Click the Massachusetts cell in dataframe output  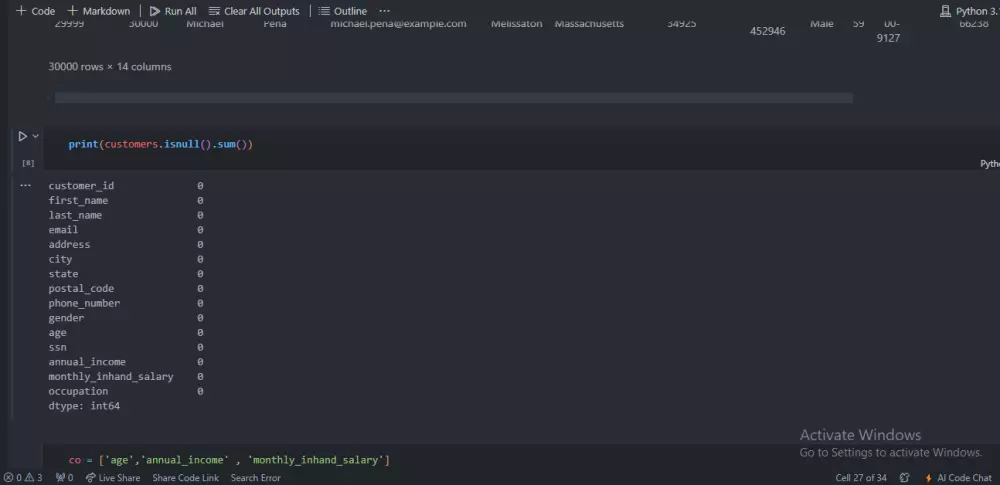click(x=589, y=24)
